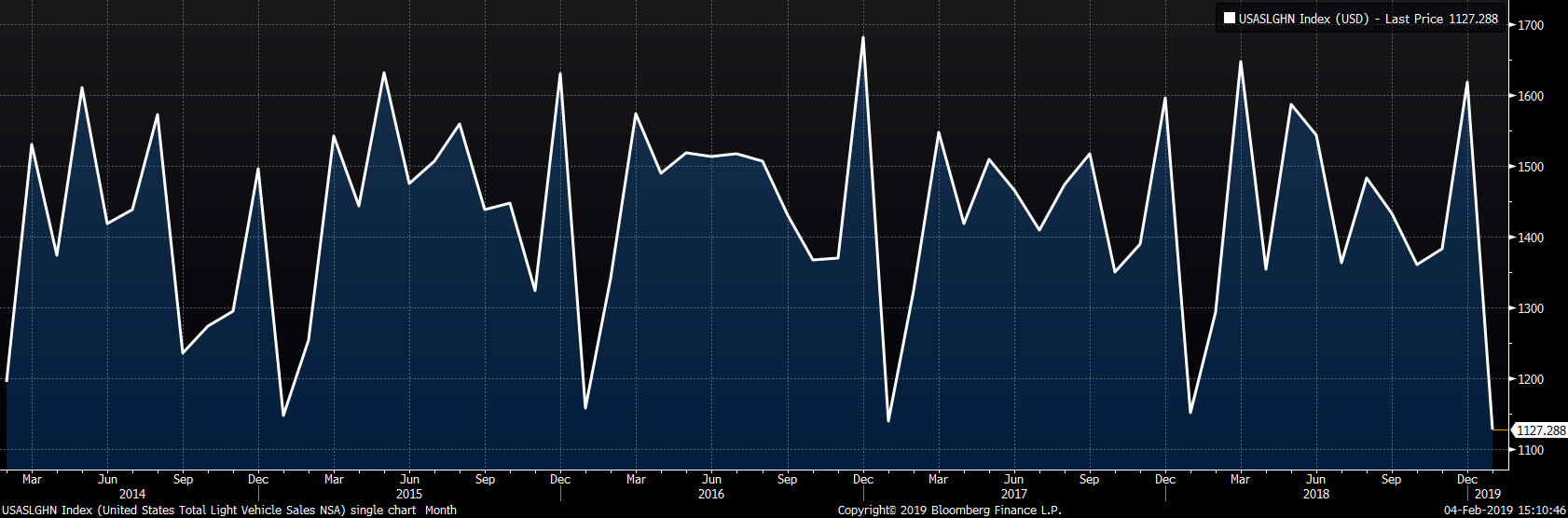
Task: Click the 04-Feb-2019 15:10:46 timestamp
Action: point(1504,511)
